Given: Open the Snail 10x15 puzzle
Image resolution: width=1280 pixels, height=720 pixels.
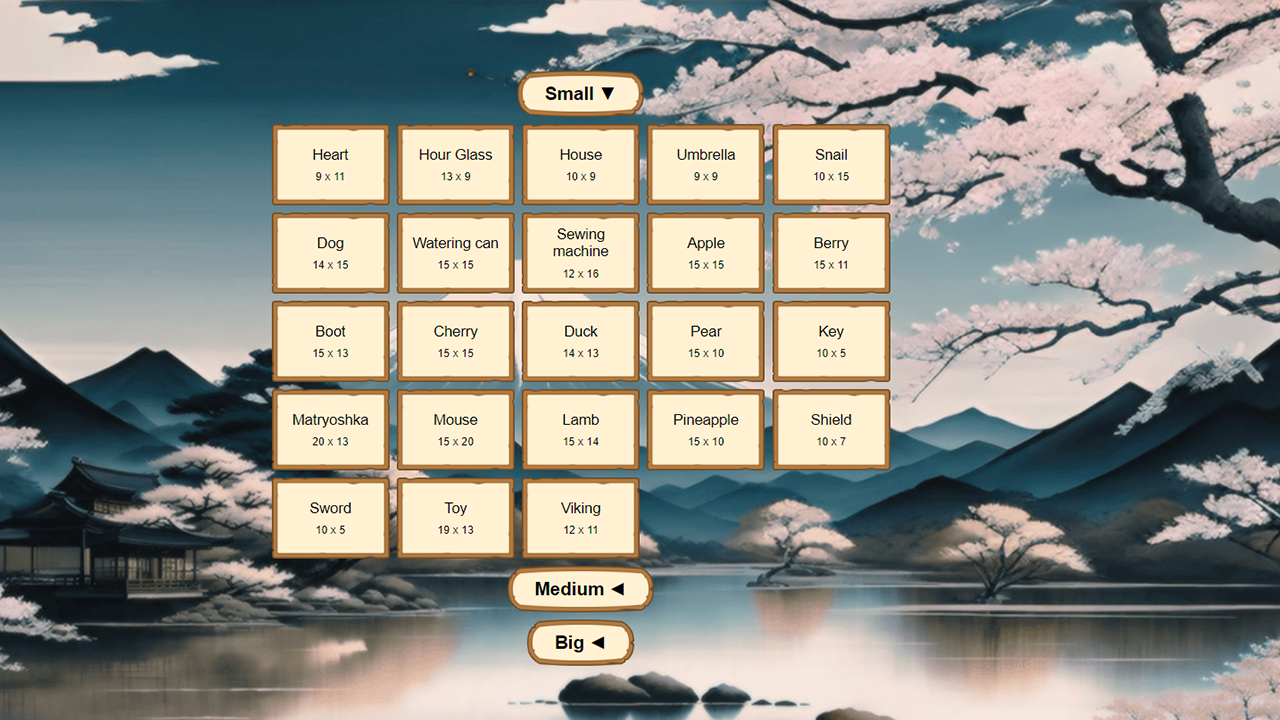Looking at the screenshot, I should click(831, 164).
